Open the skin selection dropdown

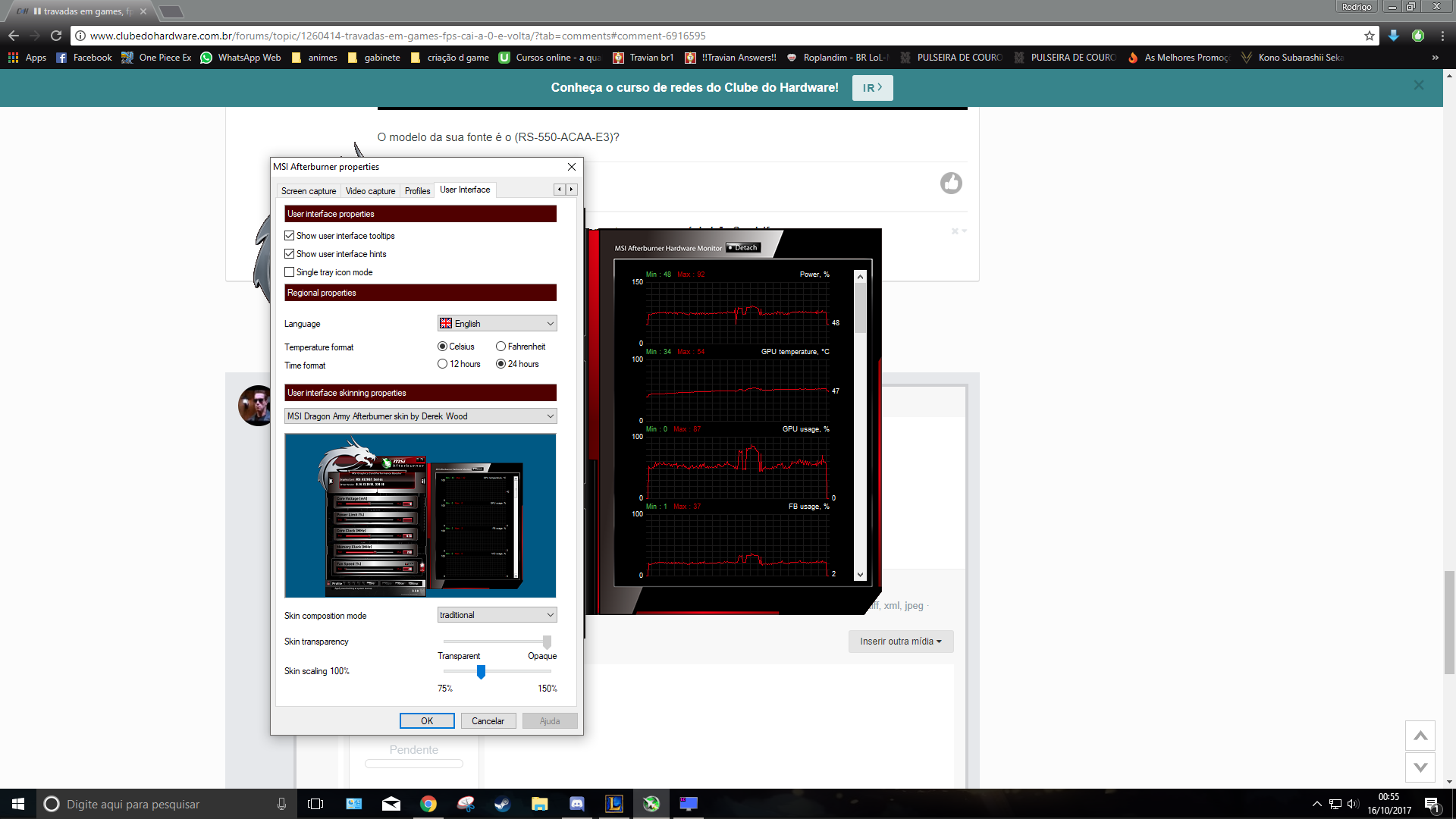pyautogui.click(x=421, y=416)
